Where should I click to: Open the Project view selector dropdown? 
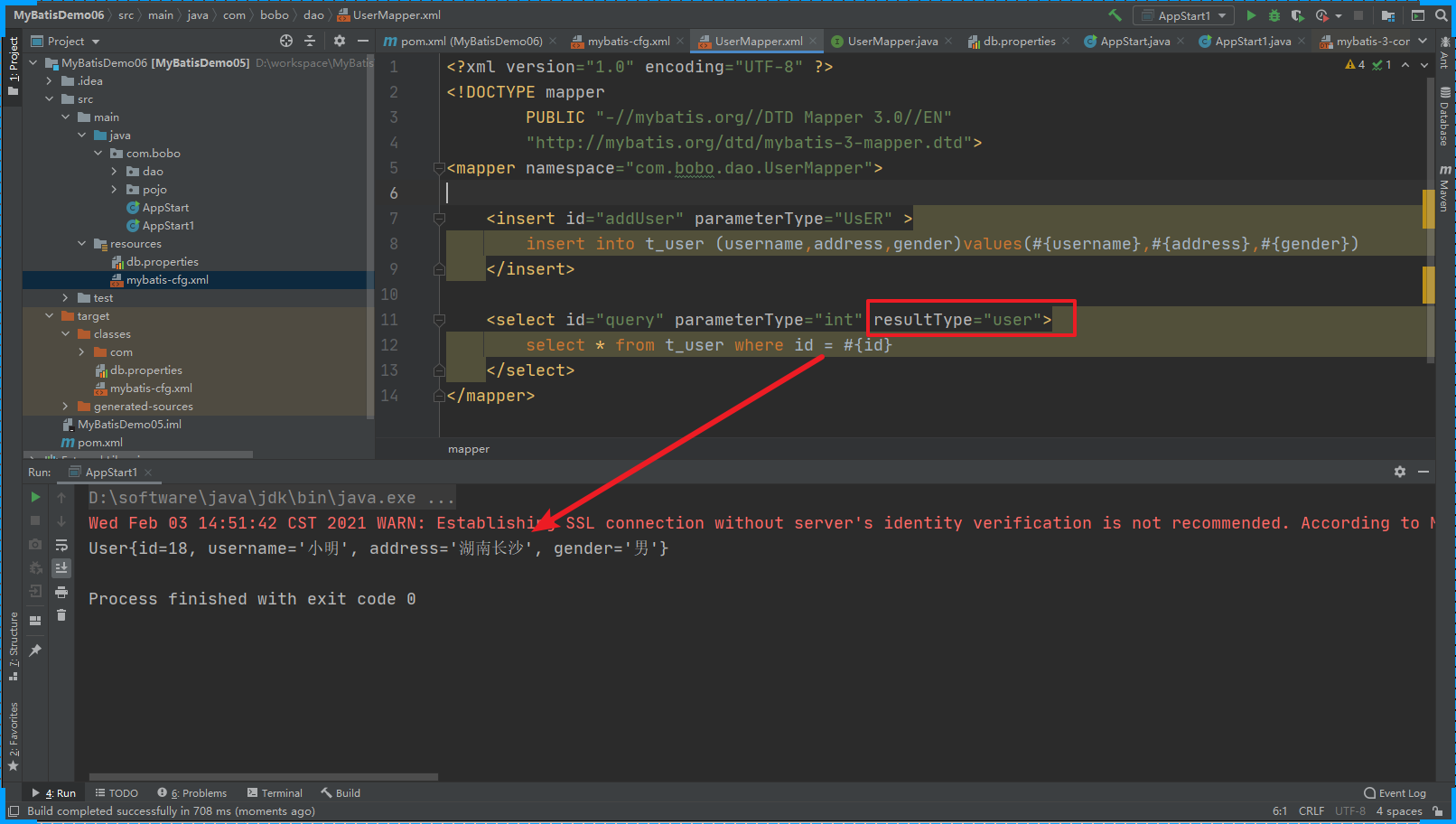point(65,41)
